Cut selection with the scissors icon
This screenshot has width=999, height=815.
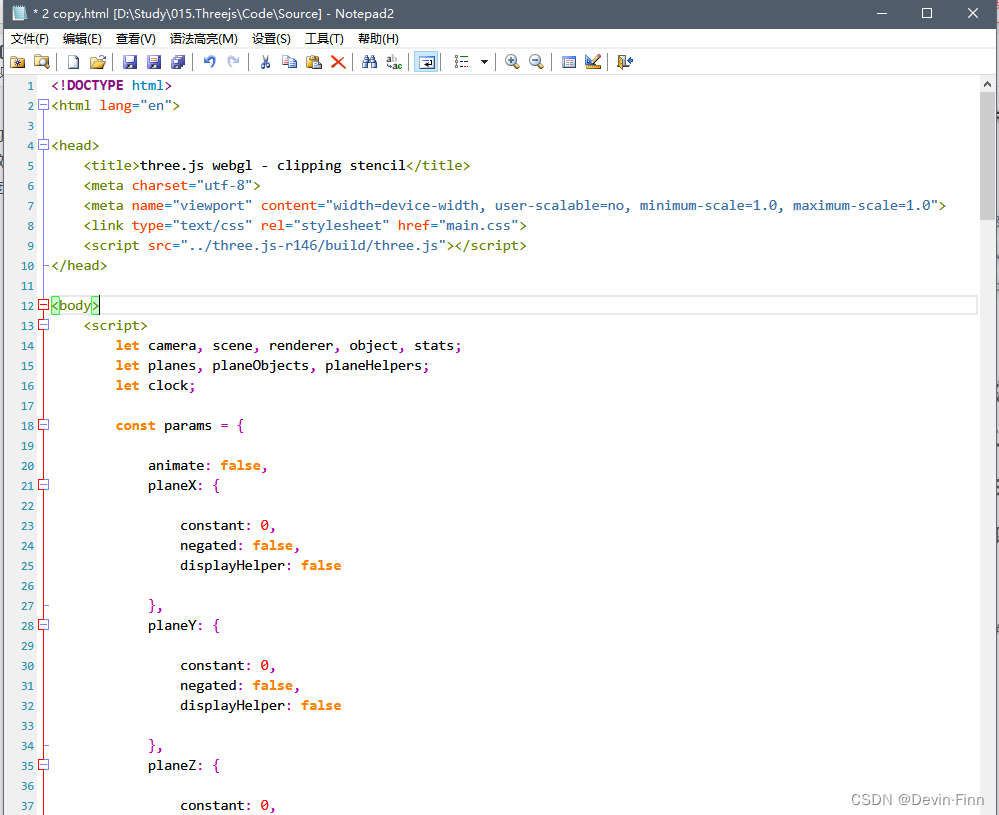pos(266,62)
